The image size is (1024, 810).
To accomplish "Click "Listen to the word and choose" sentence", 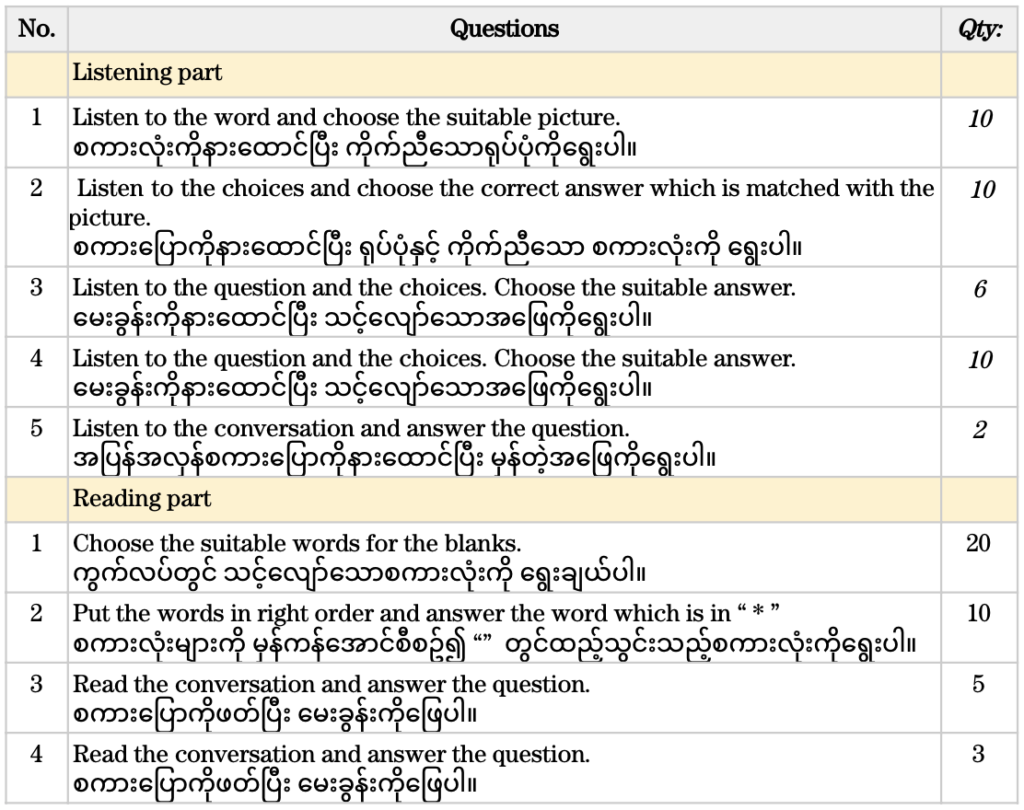I will (x=346, y=117).
